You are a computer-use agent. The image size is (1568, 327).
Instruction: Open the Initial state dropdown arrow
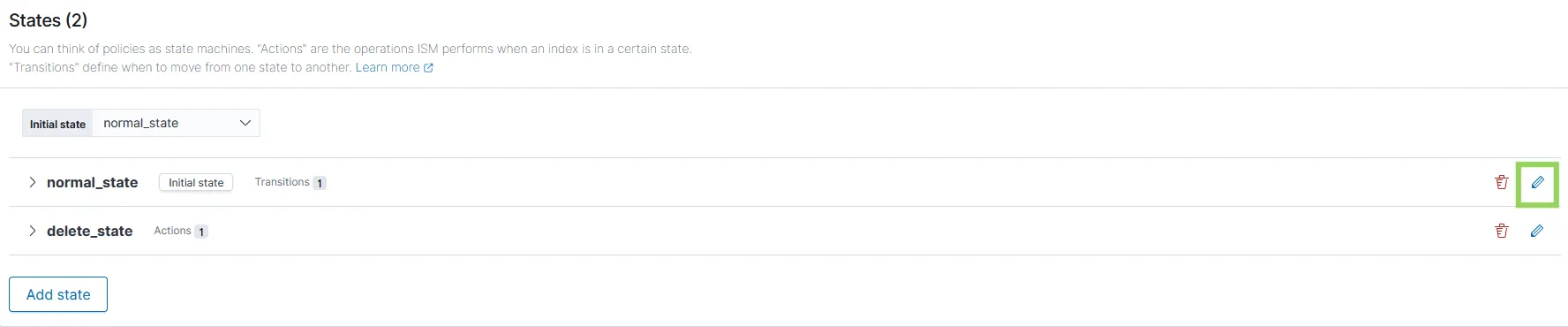(x=245, y=123)
